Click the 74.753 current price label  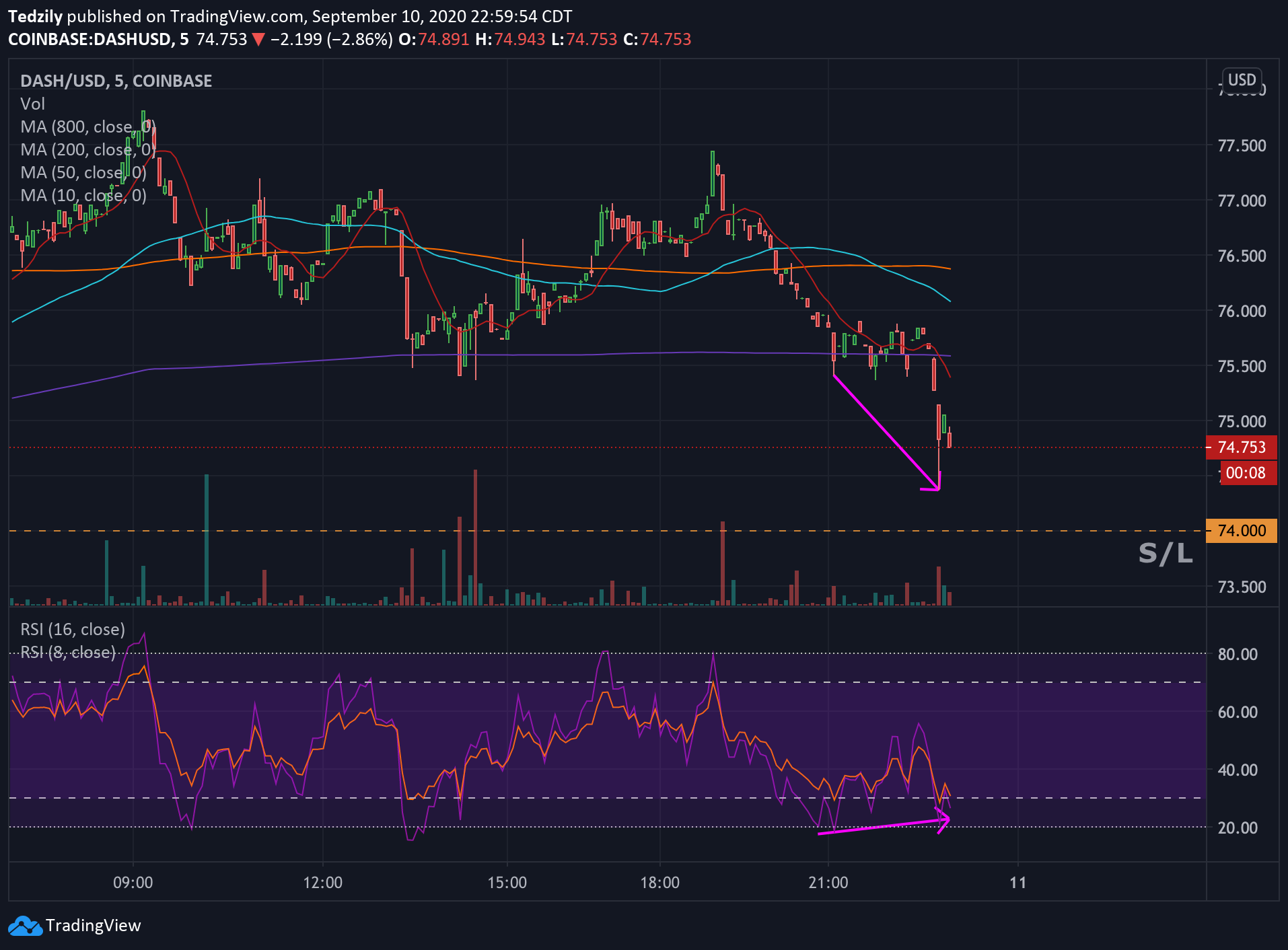click(x=1242, y=447)
